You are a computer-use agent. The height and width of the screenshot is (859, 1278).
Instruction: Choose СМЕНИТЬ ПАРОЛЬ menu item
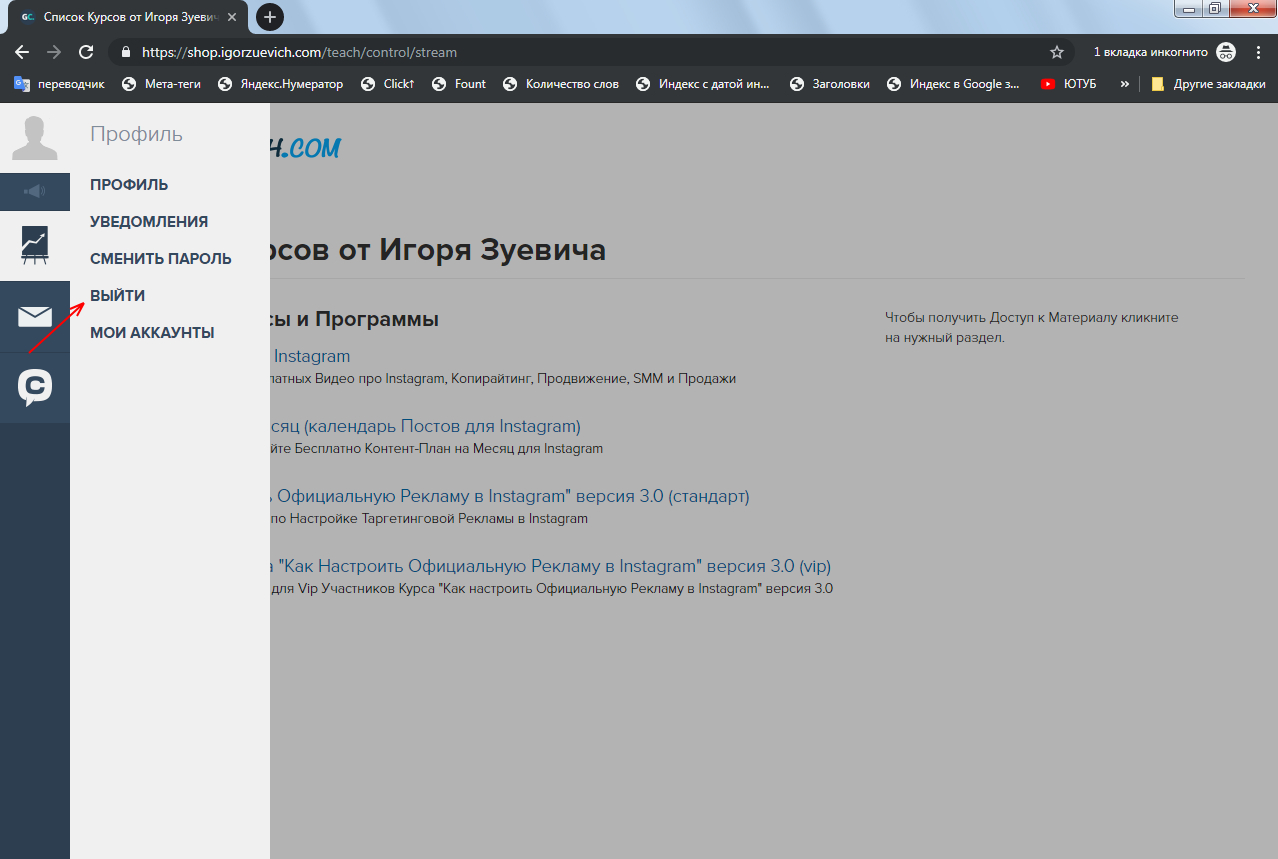(x=161, y=259)
